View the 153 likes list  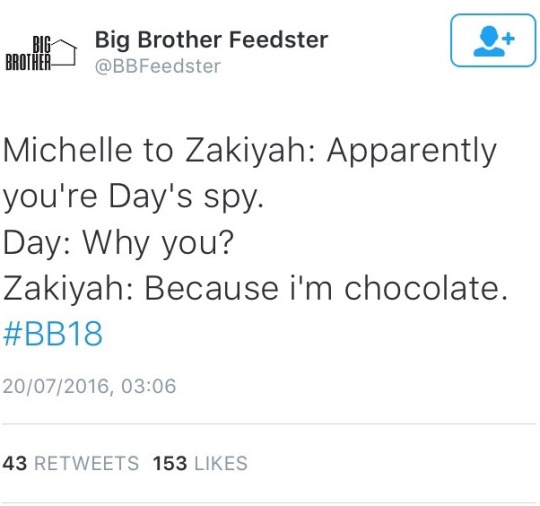pos(200,463)
